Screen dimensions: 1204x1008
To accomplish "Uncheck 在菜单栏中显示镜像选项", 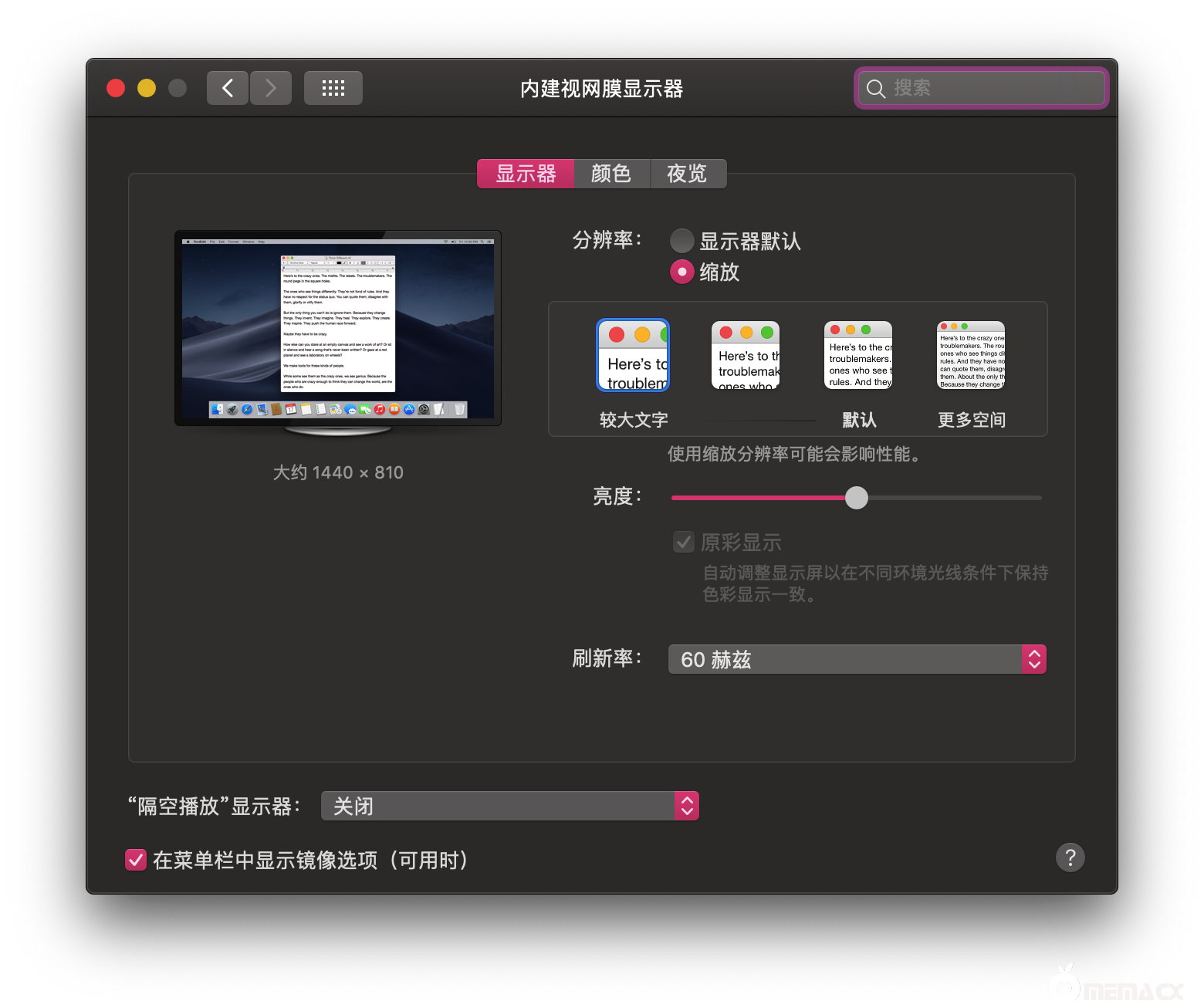I will 135,859.
